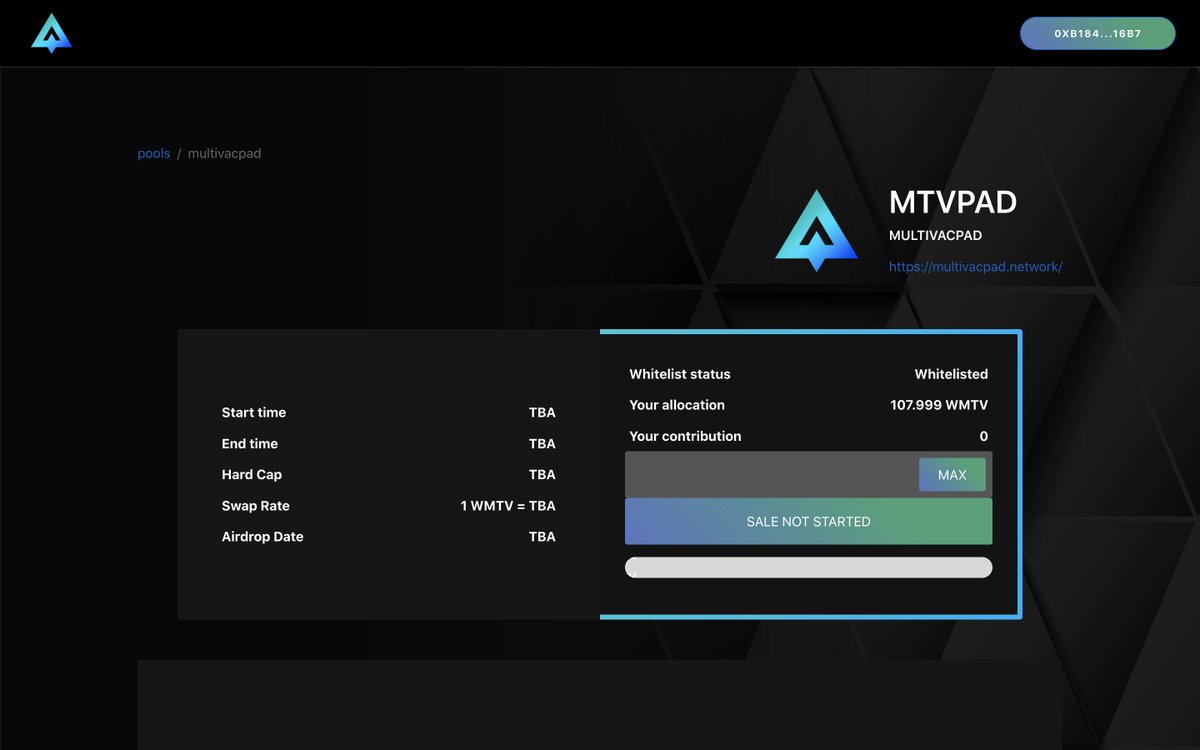Click the MULTIVACPAD subtitle
The height and width of the screenshot is (750, 1200).
935,236
